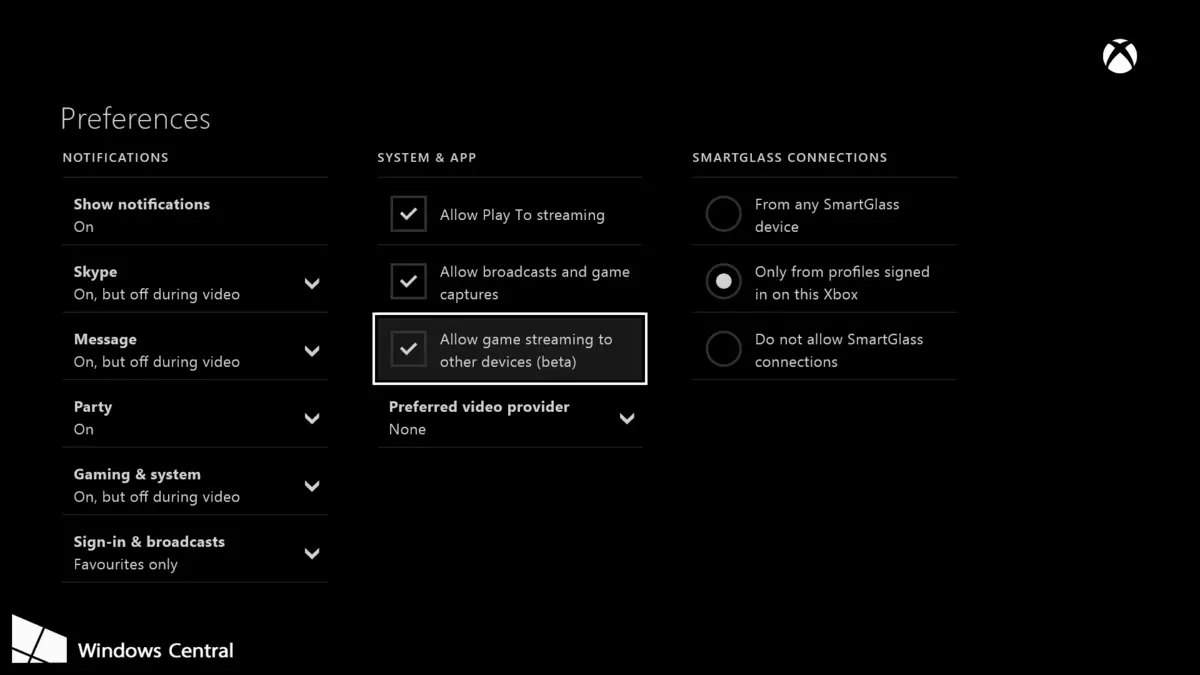
Task: Uncheck Allow broadcasts and game captures
Action: (x=408, y=282)
